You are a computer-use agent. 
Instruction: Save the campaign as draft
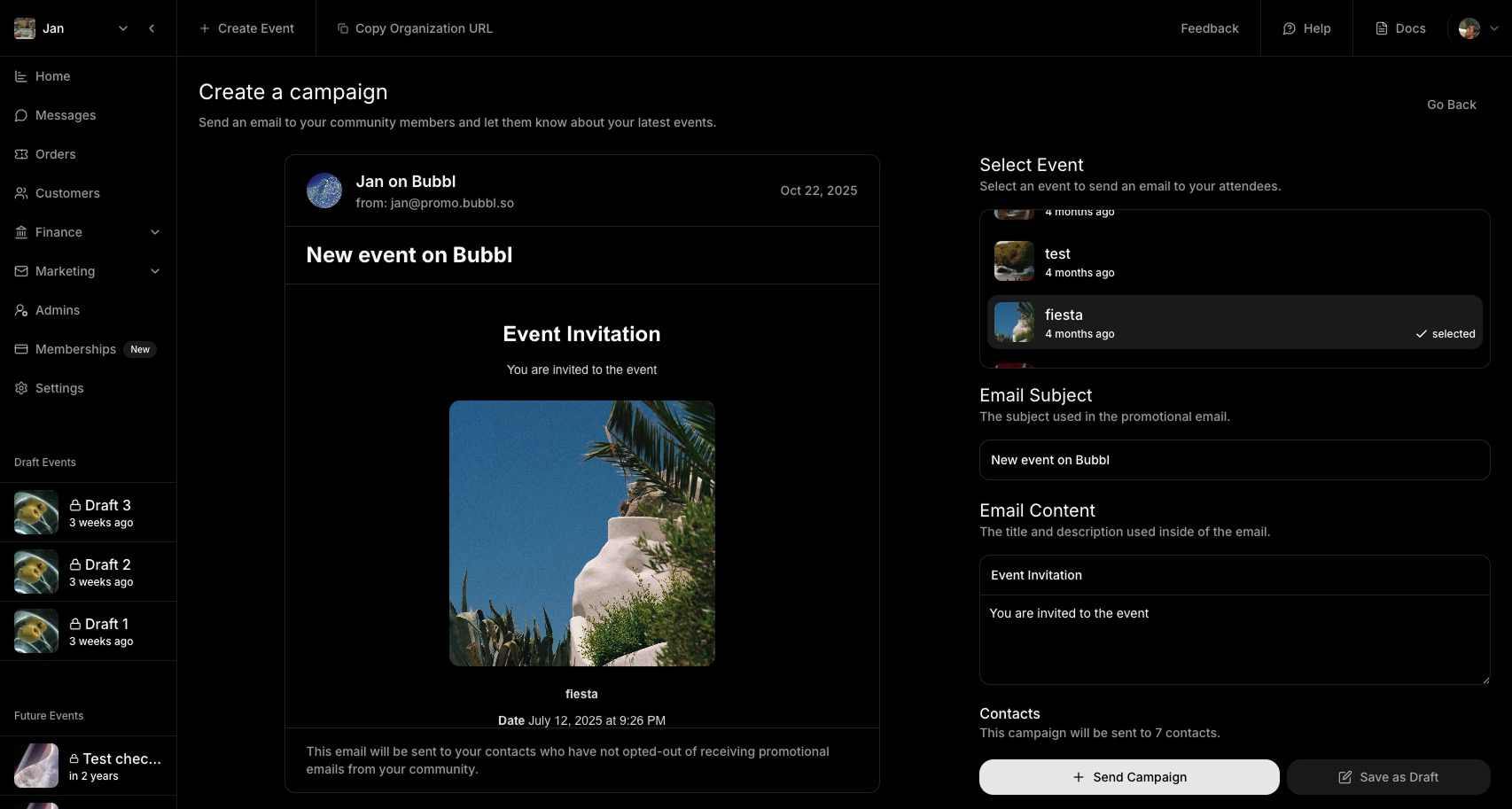(1389, 777)
